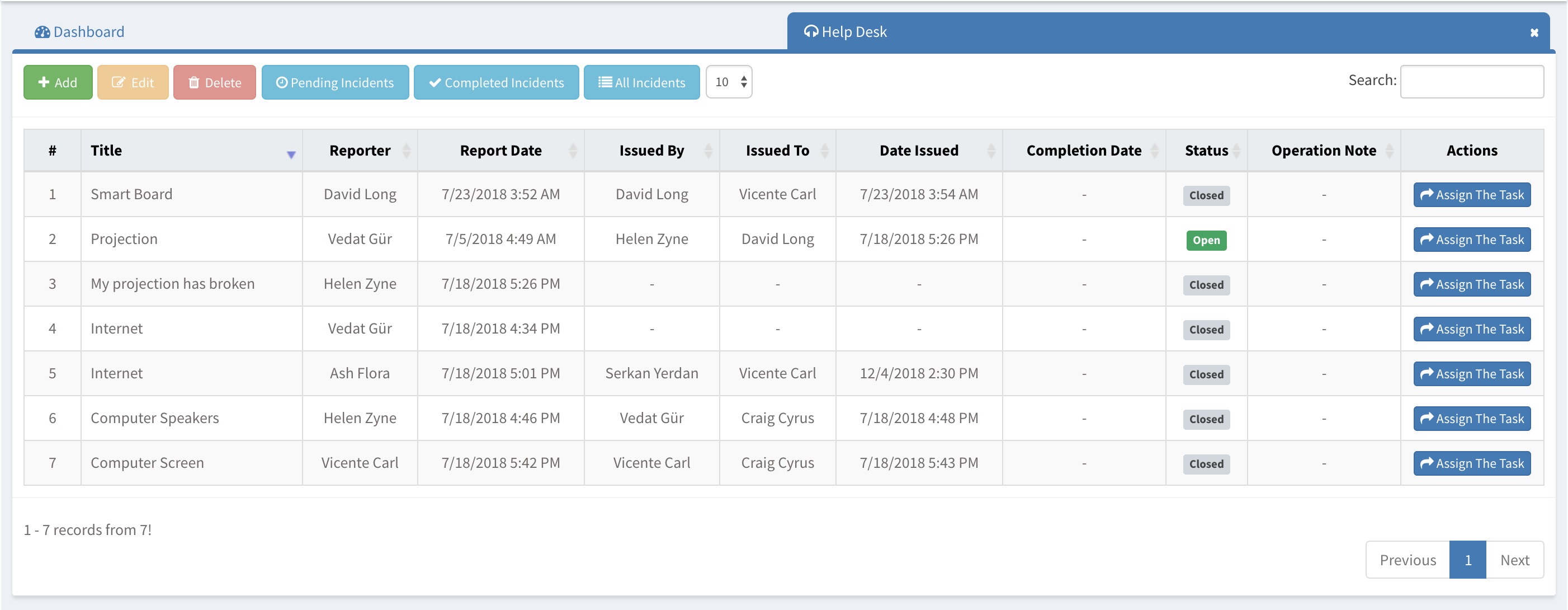Close the Help Desk tab
1568x610 pixels.
click(x=1534, y=33)
